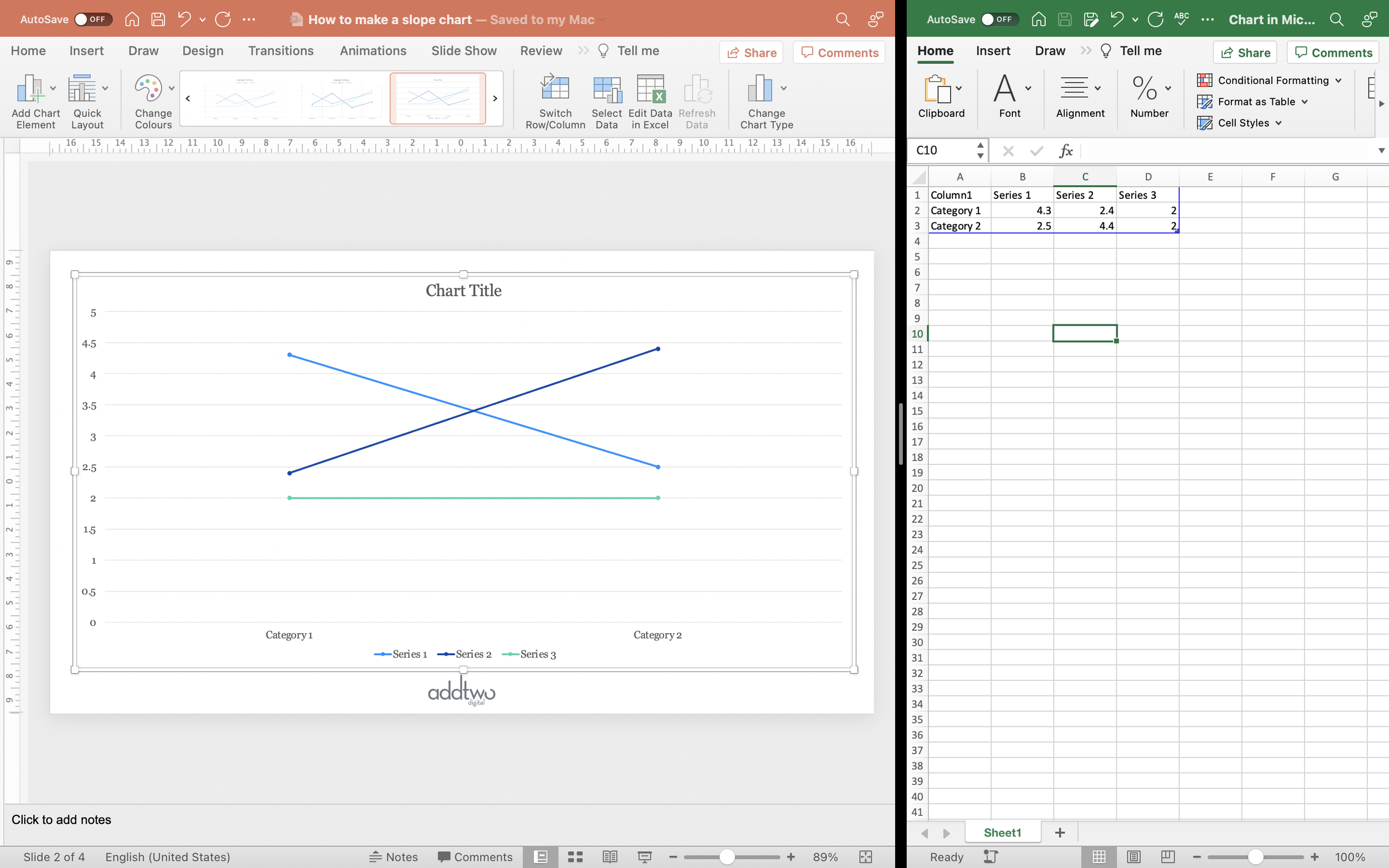Click the Select Data icon
Image resolution: width=1389 pixels, height=868 pixels.
[x=606, y=89]
